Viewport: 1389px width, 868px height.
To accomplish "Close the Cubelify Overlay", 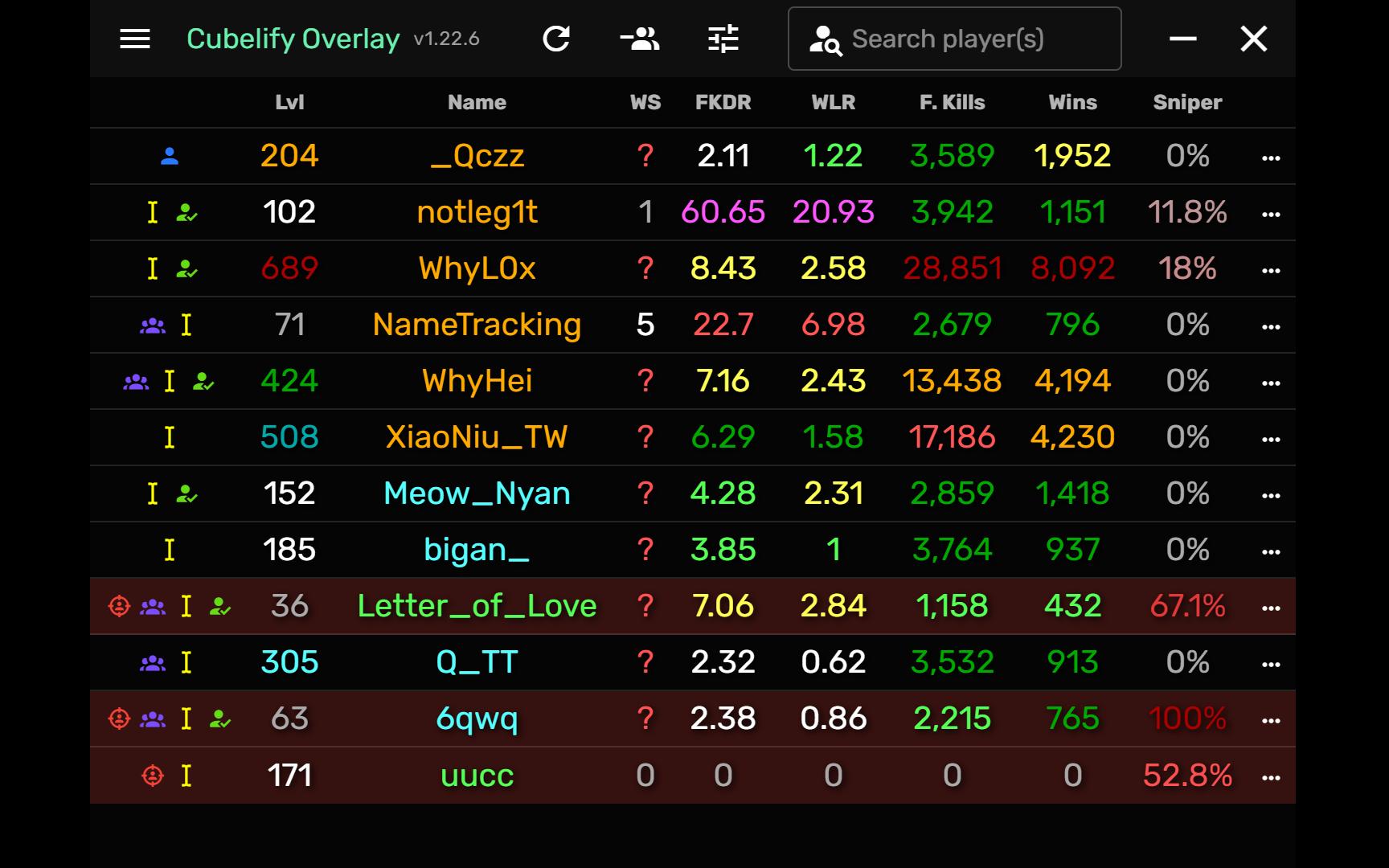I will pos(1254,39).
